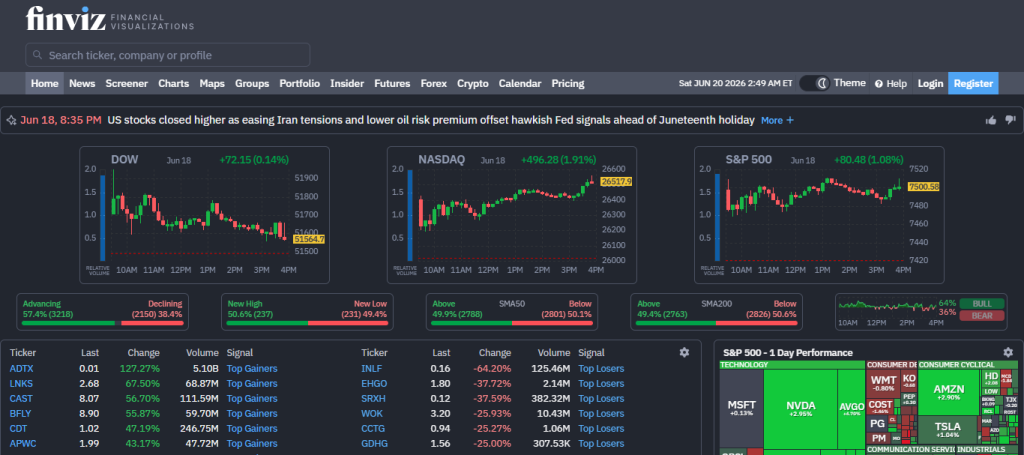The image size is (1024, 455).
Task: Open the Calendar menu item
Action: 520,84
